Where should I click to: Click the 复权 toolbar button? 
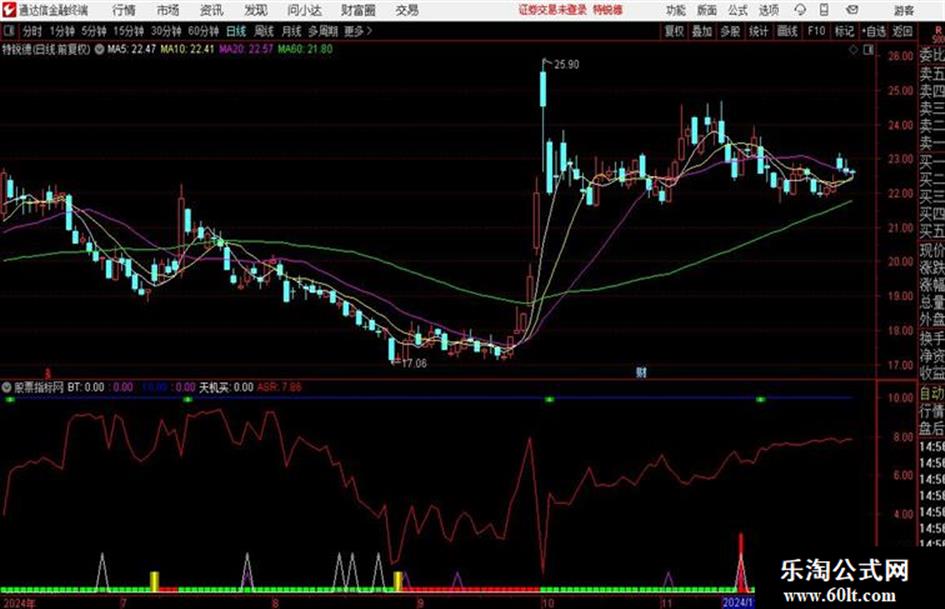674,31
